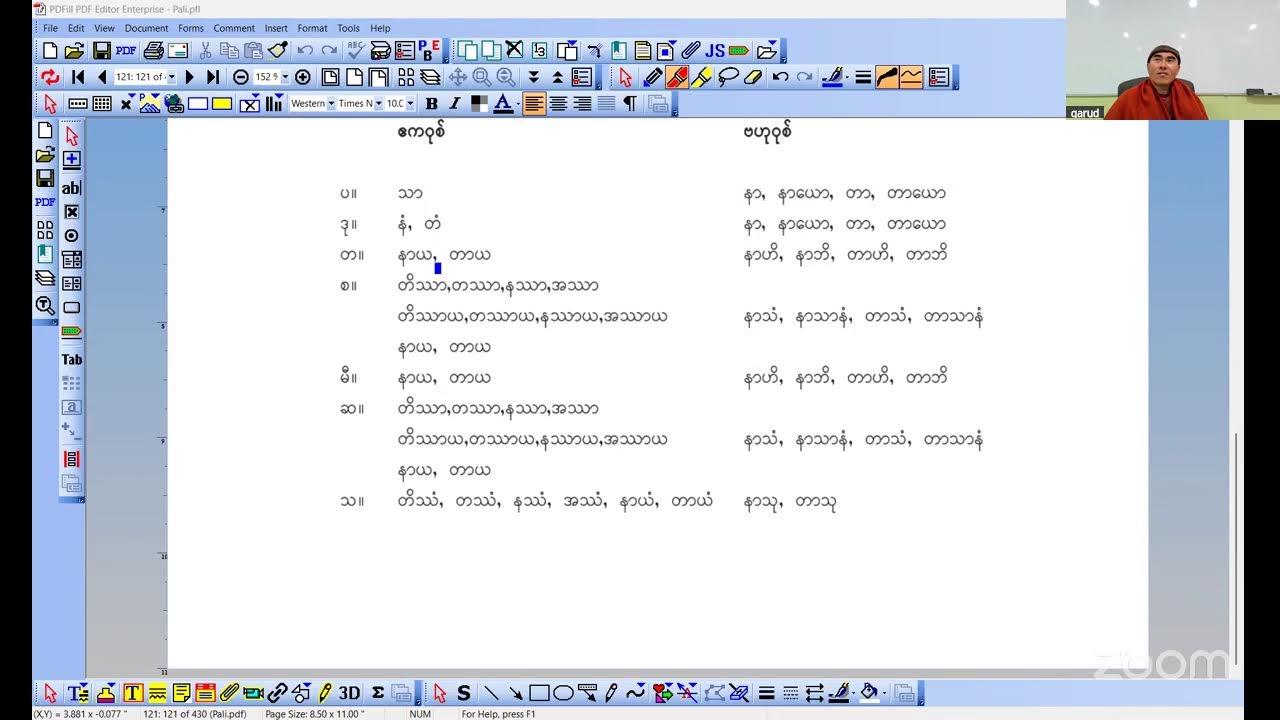Select the Arrow line tool in bottom toolbar
The width and height of the screenshot is (1280, 720).
(515, 693)
